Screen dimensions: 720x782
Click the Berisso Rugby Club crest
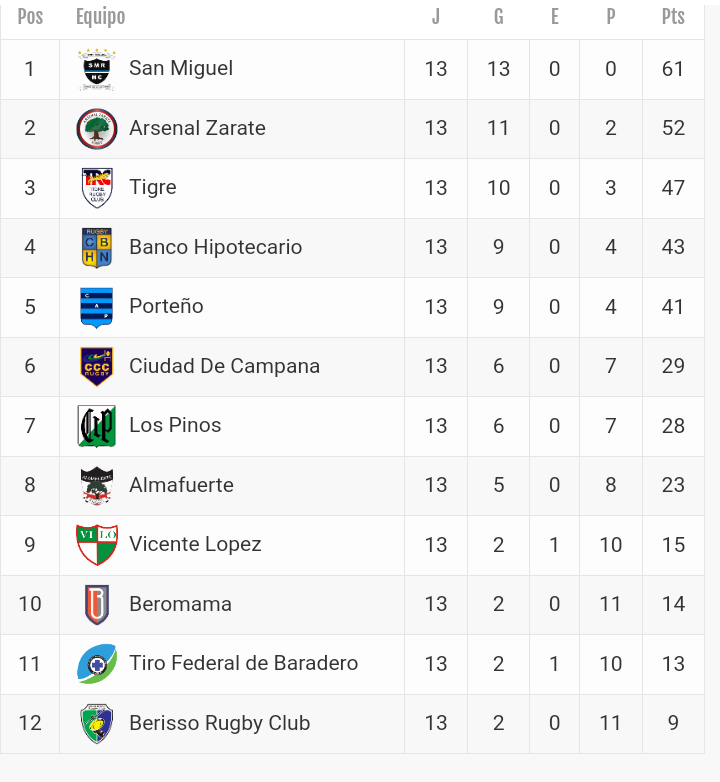[97, 723]
